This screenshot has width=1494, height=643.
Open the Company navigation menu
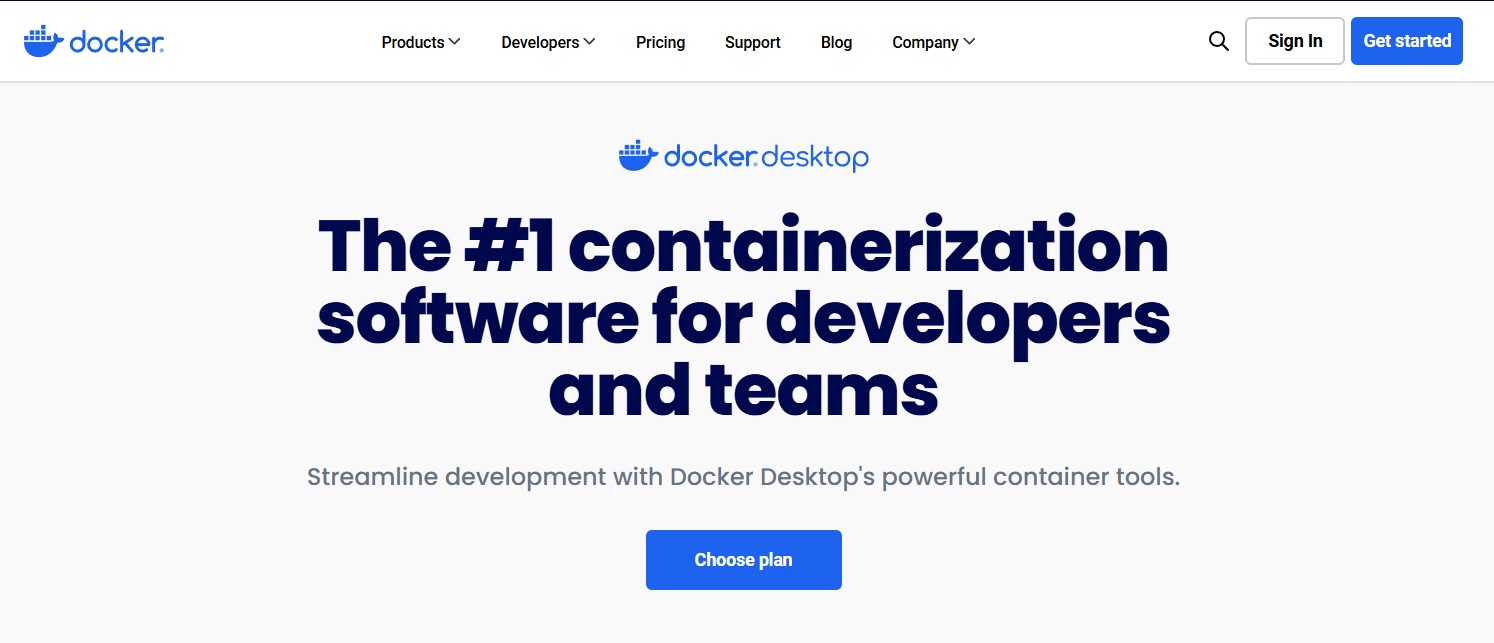point(925,42)
